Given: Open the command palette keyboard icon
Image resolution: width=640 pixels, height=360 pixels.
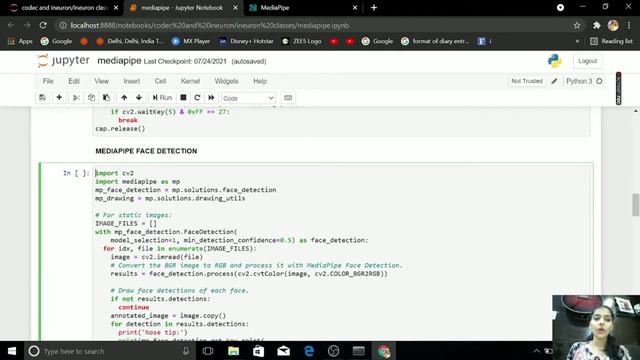Looking at the screenshot, I should (288, 98).
